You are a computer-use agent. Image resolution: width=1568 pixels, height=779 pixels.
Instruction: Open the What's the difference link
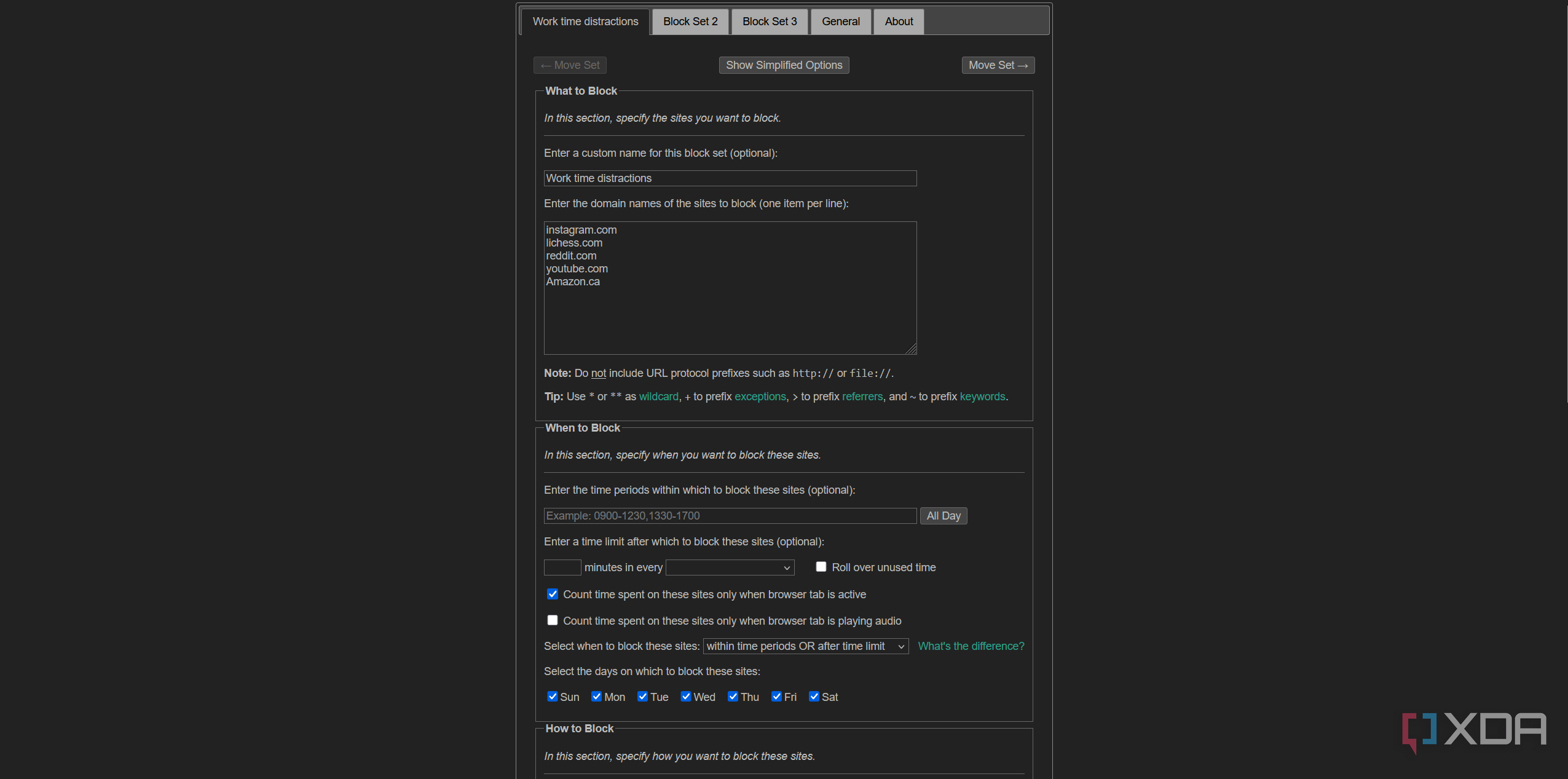click(x=971, y=646)
